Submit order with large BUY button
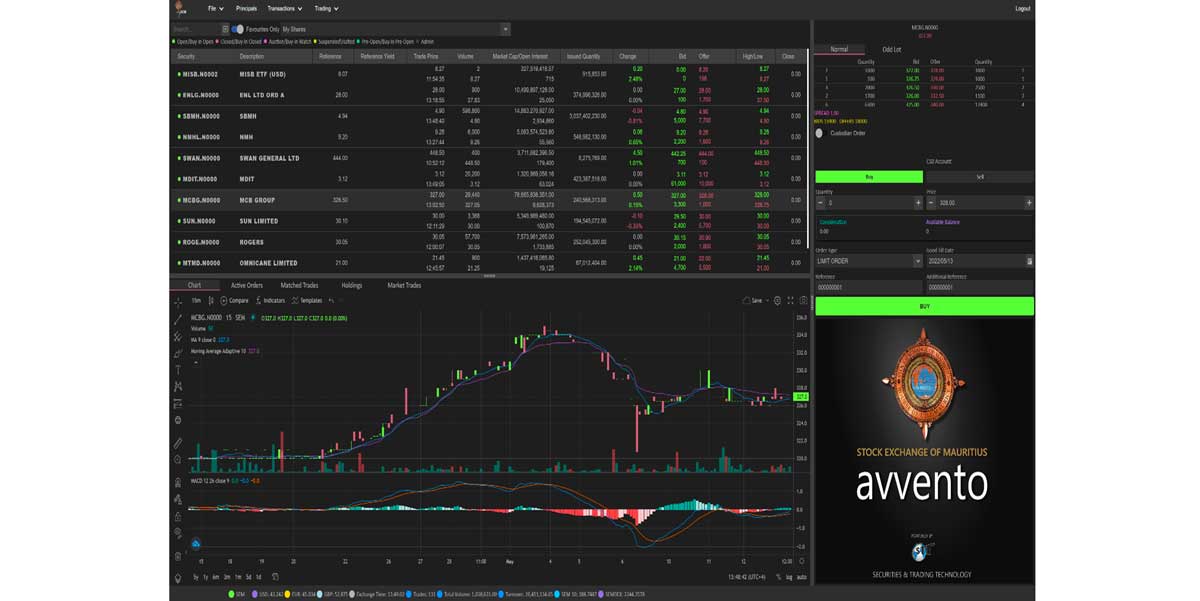Image resolution: width=1200 pixels, height=601 pixels. [x=924, y=306]
